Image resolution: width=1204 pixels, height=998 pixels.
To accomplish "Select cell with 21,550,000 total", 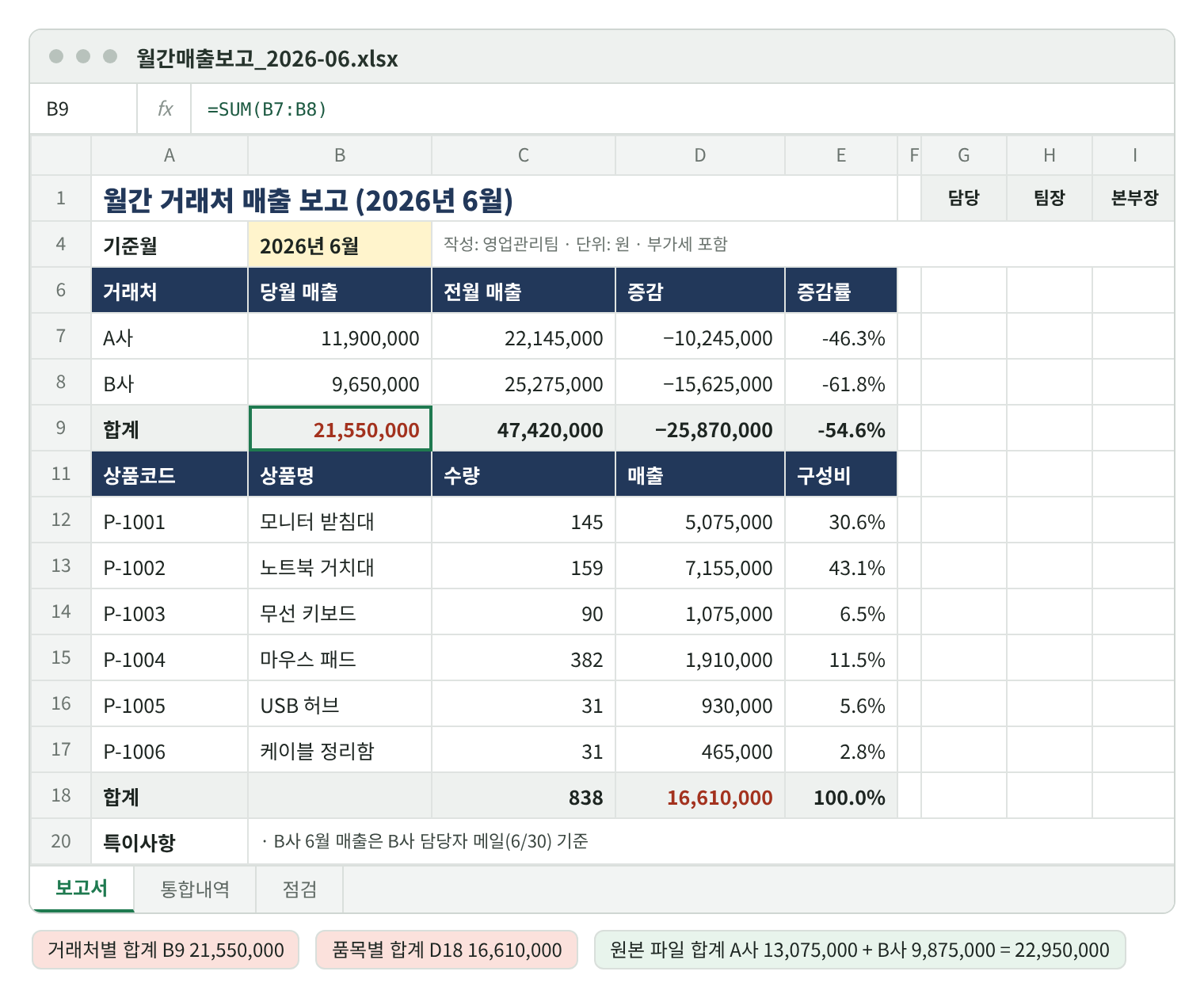I will pyautogui.click(x=340, y=429).
